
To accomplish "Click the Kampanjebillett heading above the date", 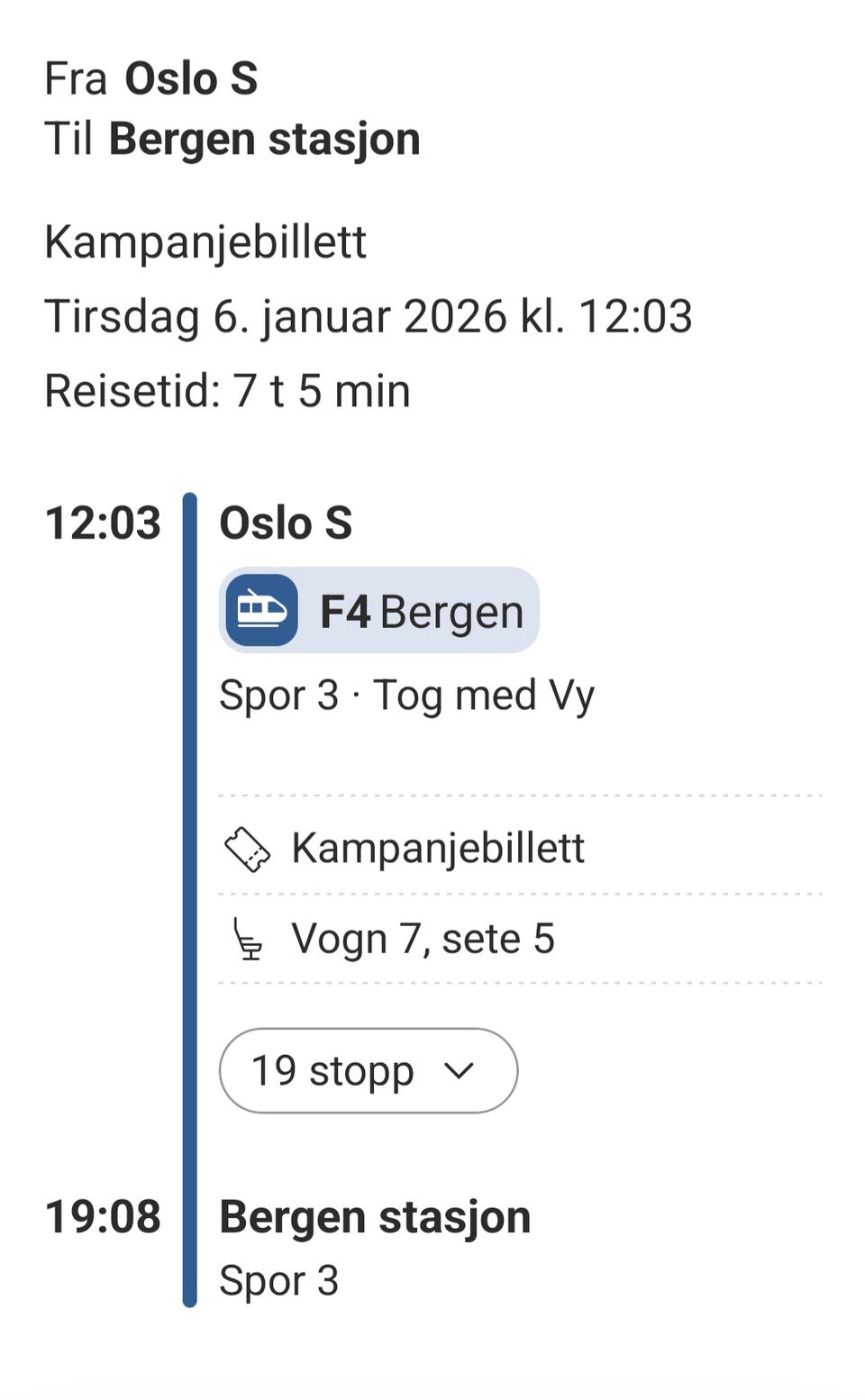I will coord(205,241).
